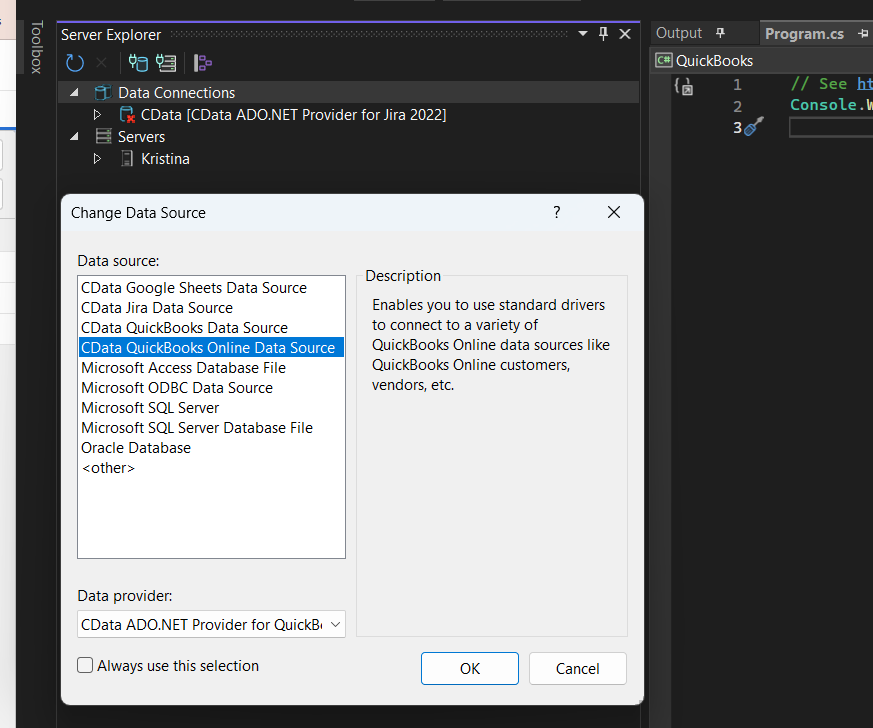
Task: Collapse the Data Connections node
Action: 74,92
